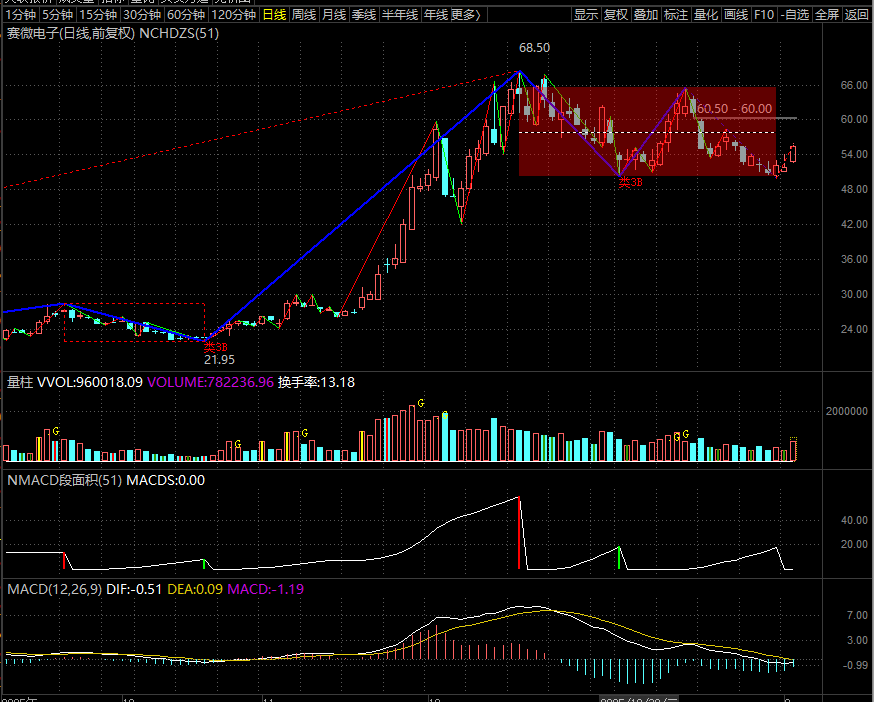Viewport: 874px width, 702px height.
Task: Click the 60.50 - 60.00 range label
Action: (x=735, y=109)
